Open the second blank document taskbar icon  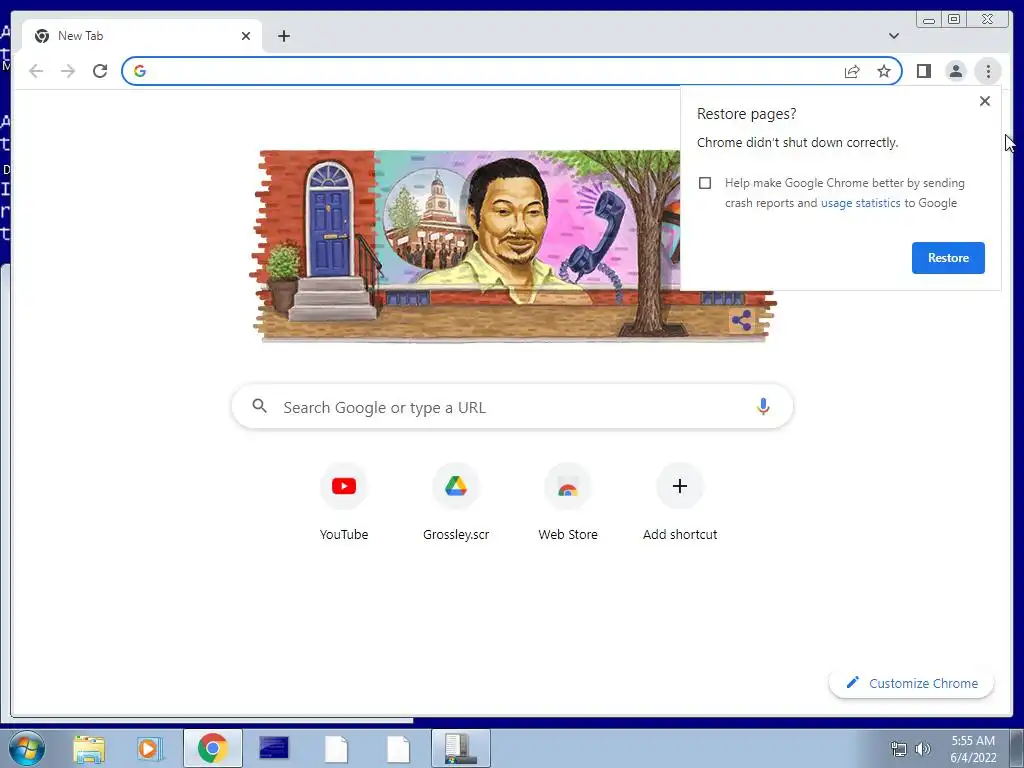(398, 748)
